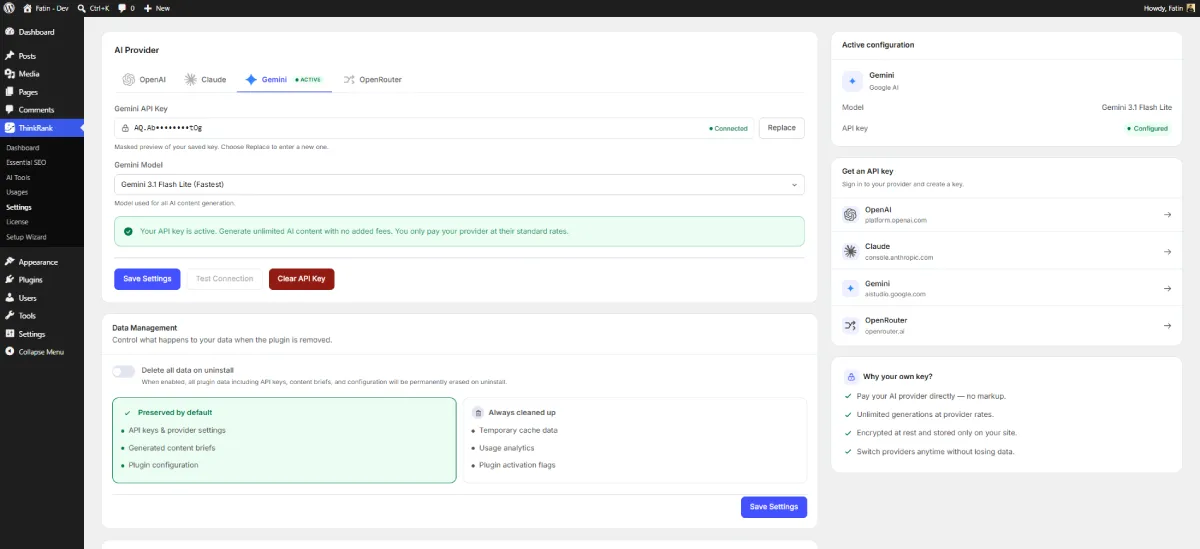The image size is (1200, 549).
Task: Click the OpenAI logo under Get an API key
Action: point(850,214)
